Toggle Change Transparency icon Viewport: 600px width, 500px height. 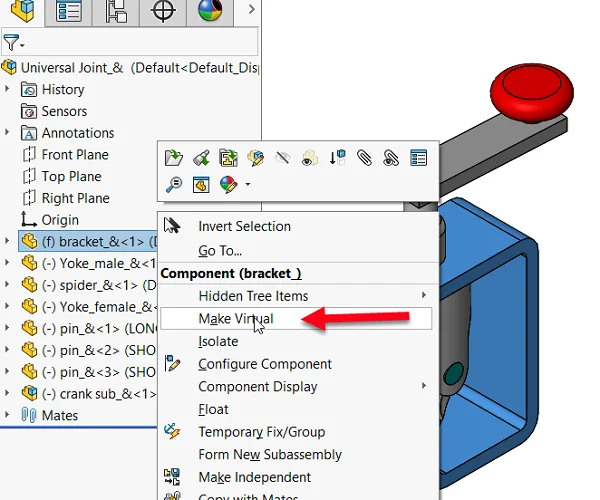point(310,158)
